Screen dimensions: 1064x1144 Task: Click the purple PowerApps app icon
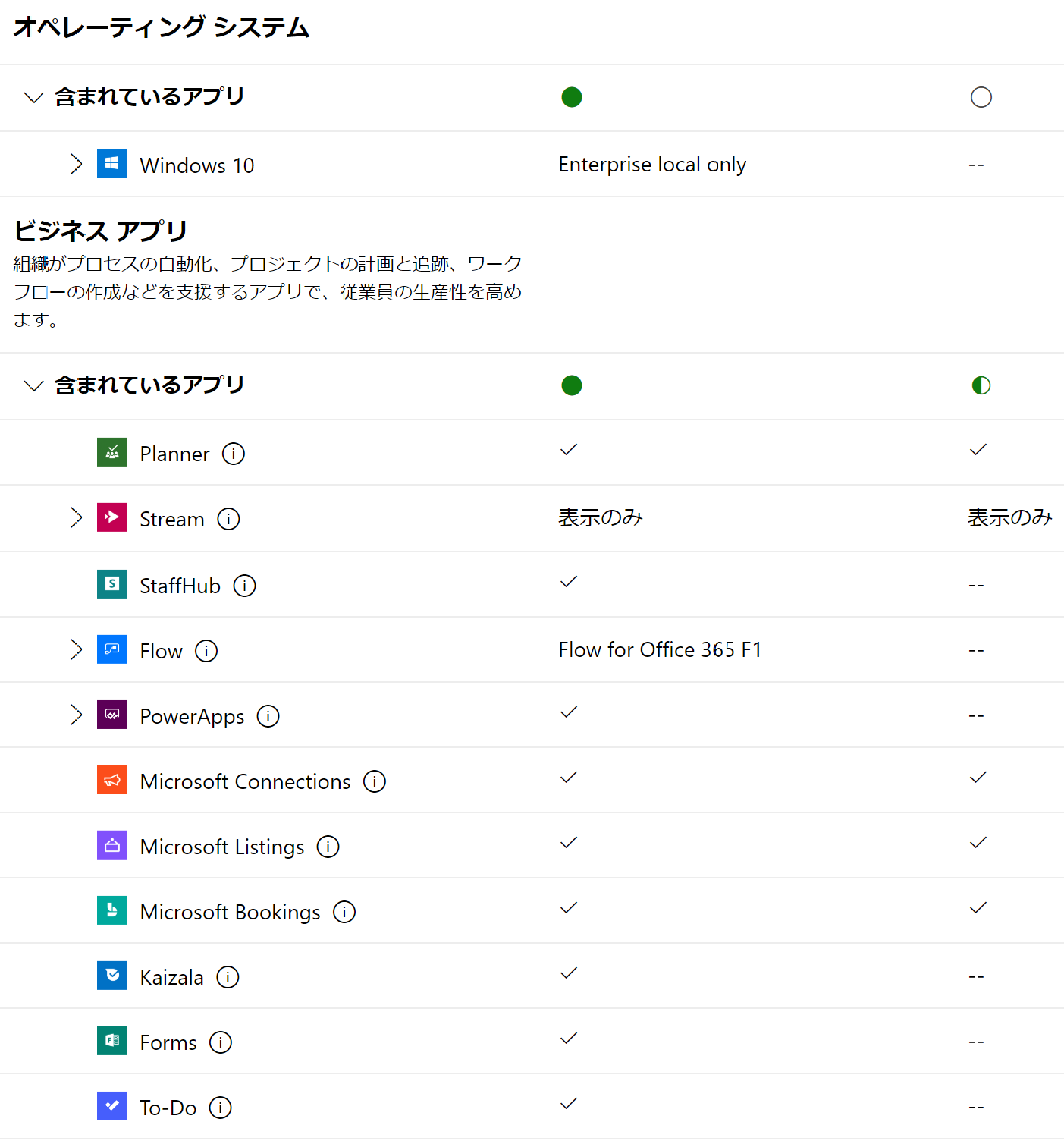coord(112,715)
